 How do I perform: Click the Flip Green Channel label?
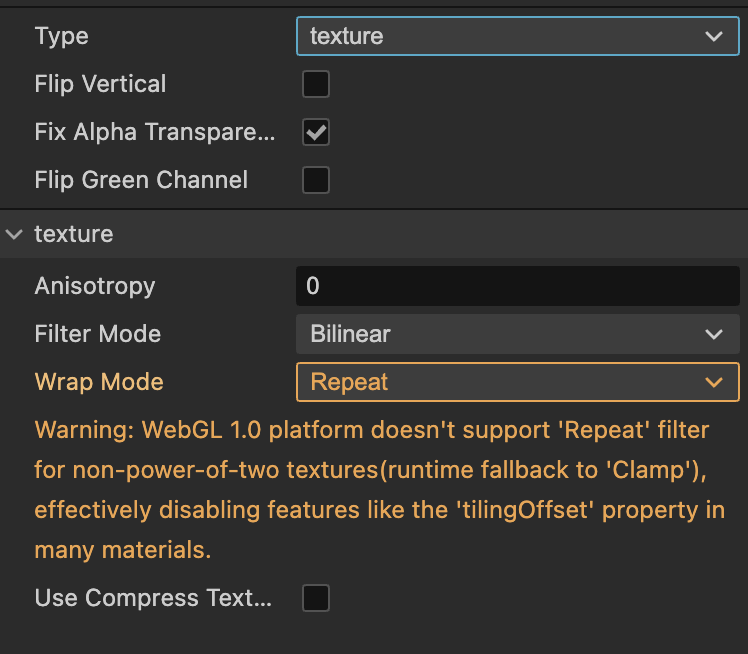point(141,180)
